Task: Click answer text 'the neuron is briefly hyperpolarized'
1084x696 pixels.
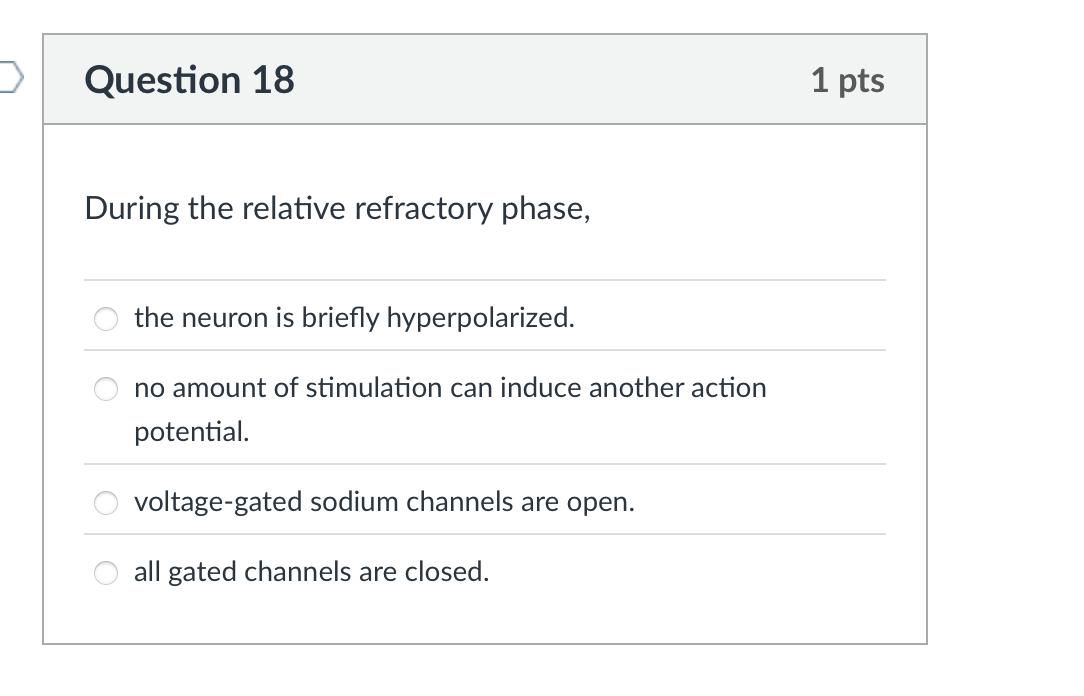Action: (x=354, y=317)
